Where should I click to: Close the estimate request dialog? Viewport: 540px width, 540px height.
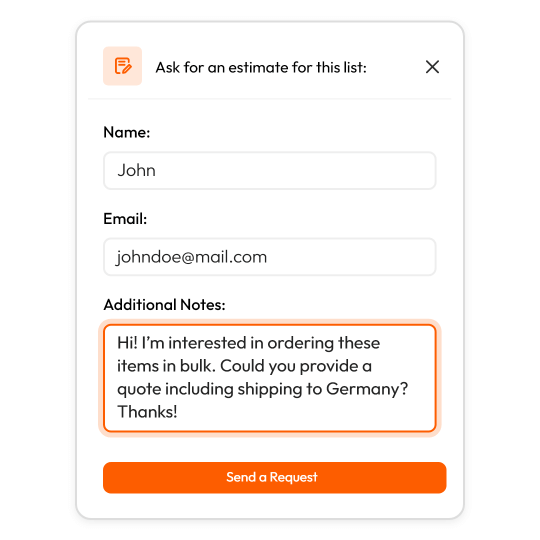tap(432, 67)
